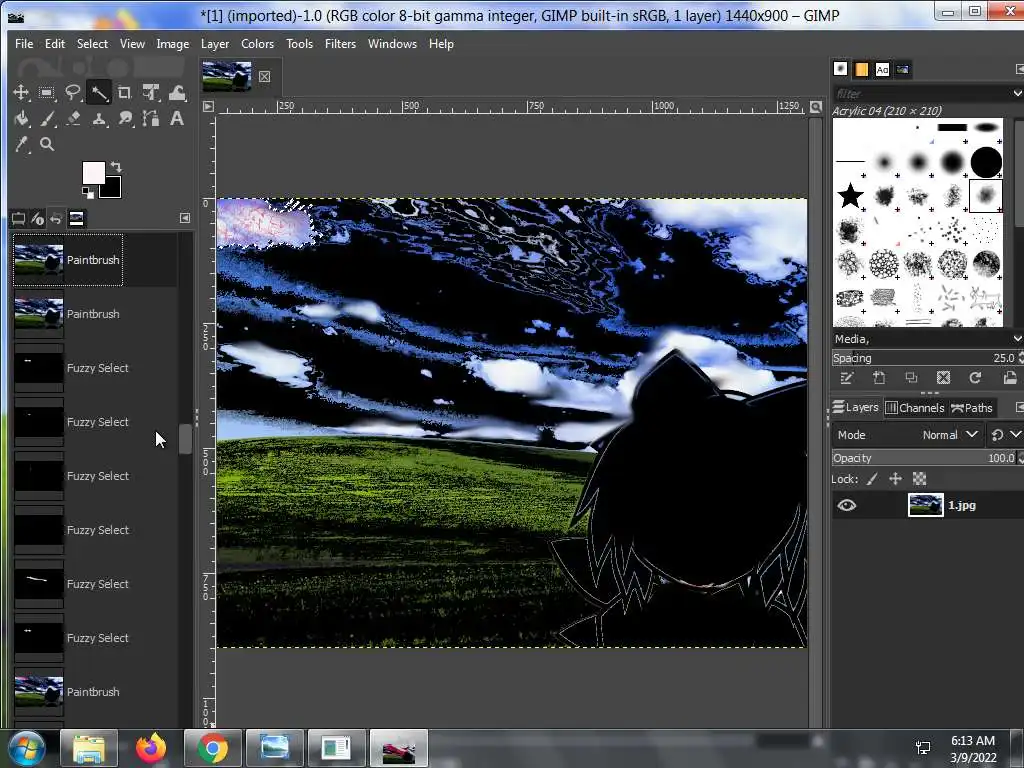Open the Windows menu
1024x768 pixels.
(392, 44)
